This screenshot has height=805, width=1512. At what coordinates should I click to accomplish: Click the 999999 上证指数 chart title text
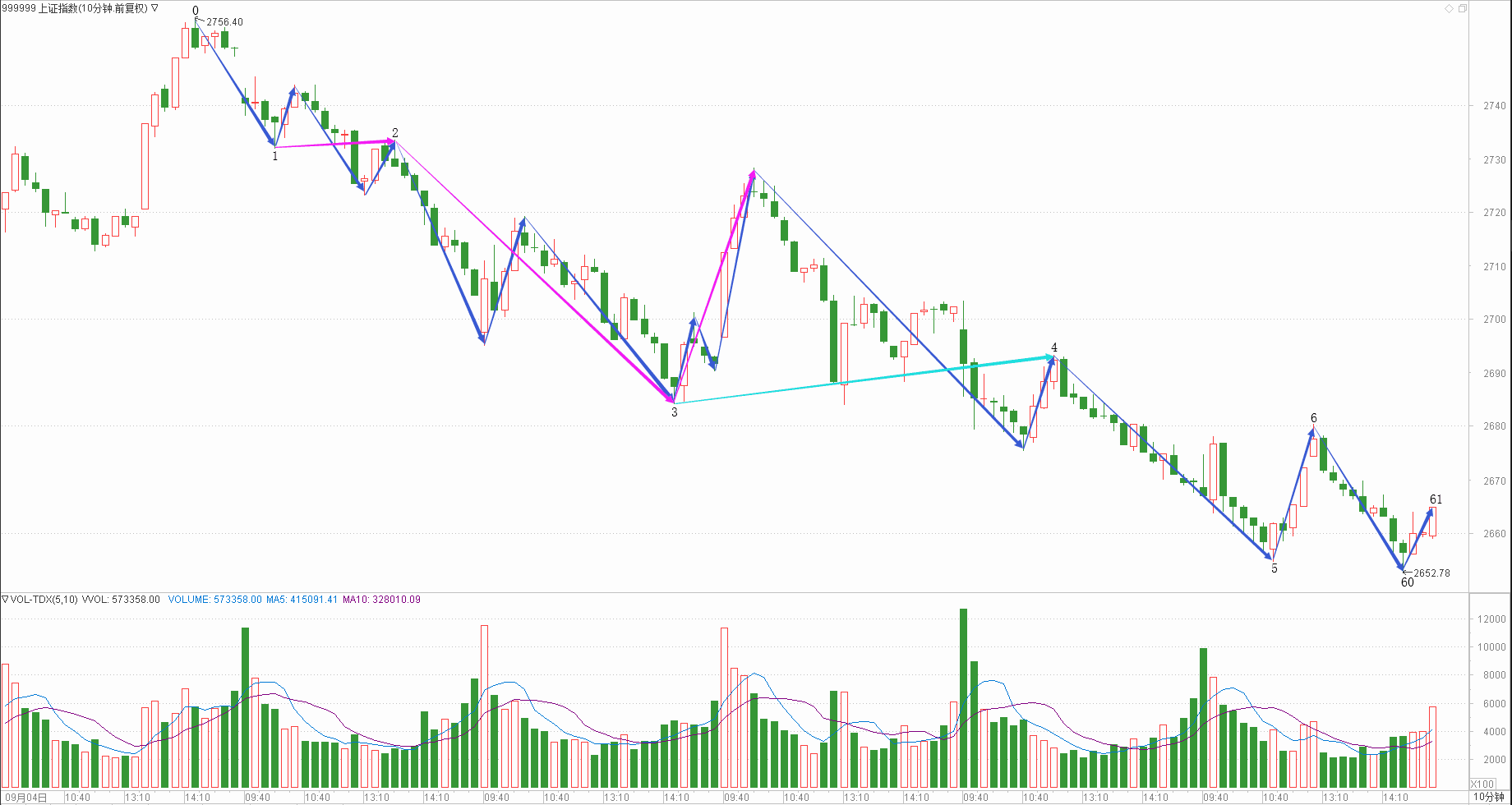click(74, 8)
